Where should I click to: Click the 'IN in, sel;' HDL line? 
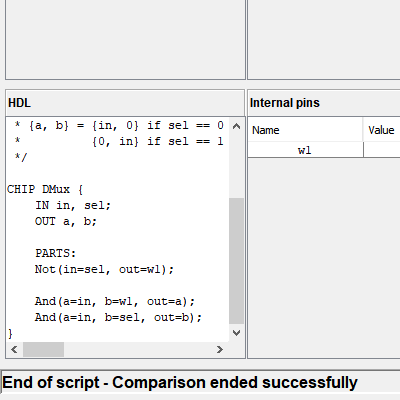click(73, 205)
